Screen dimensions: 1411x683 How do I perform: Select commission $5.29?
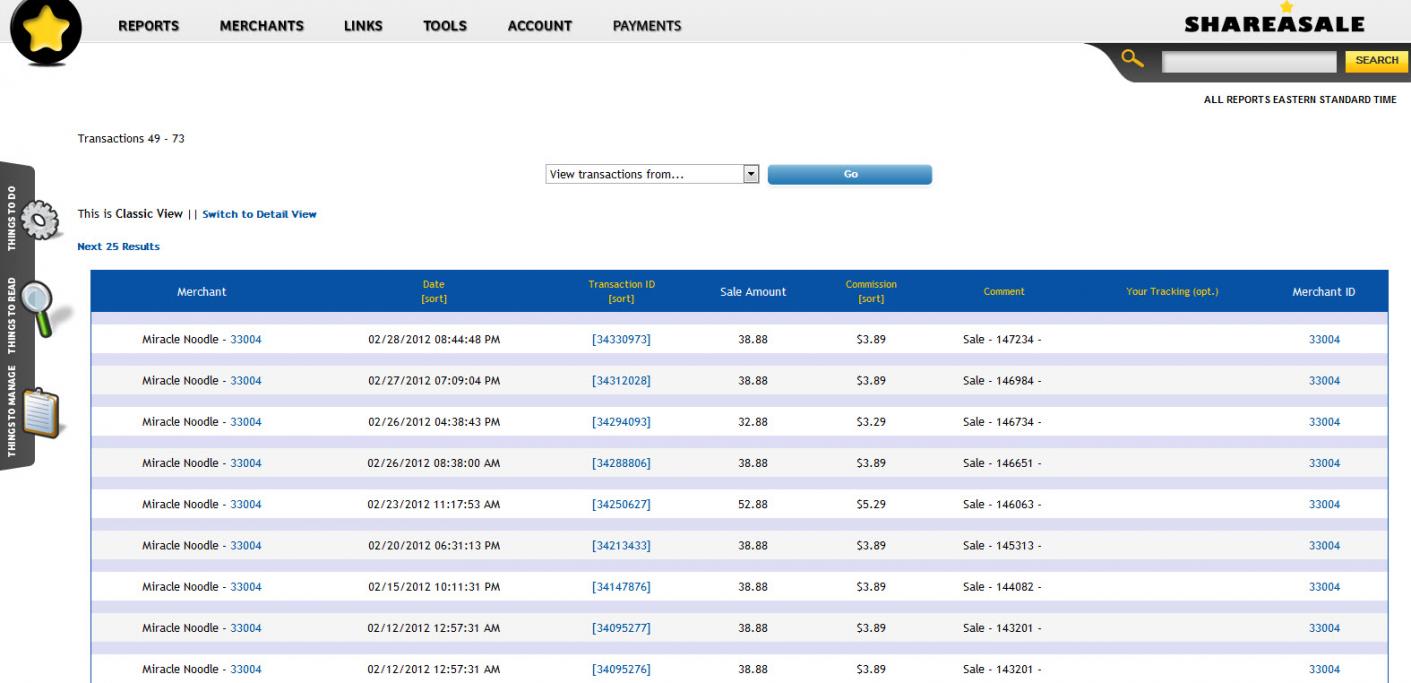point(871,504)
